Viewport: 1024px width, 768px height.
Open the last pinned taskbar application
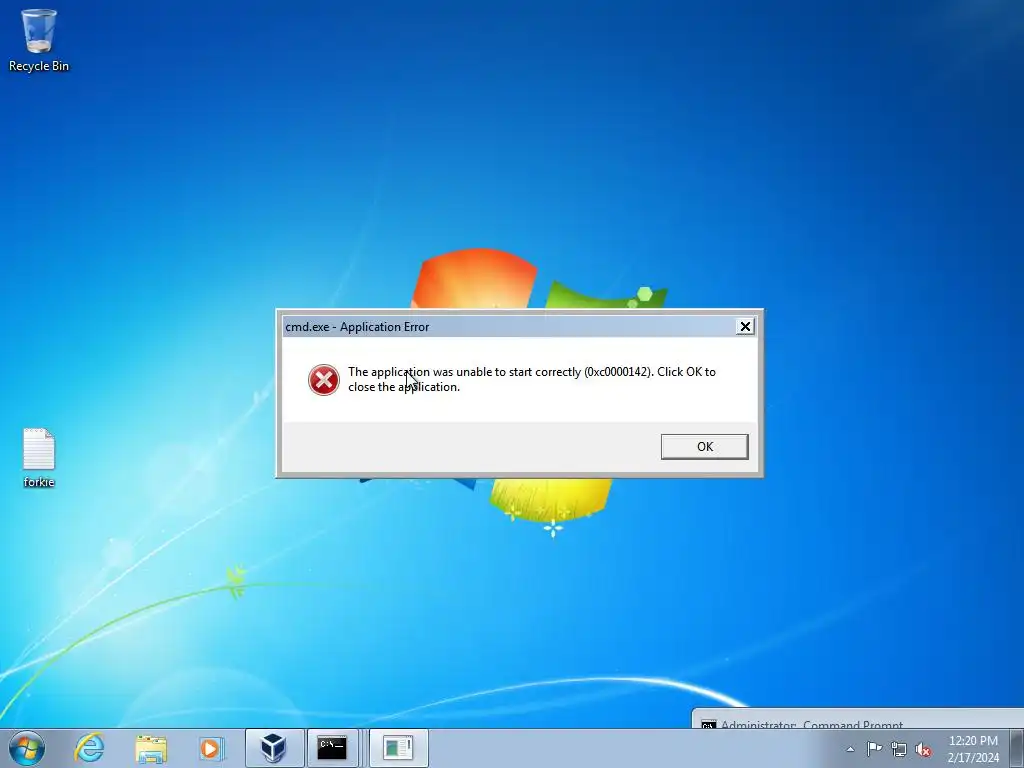(398, 748)
